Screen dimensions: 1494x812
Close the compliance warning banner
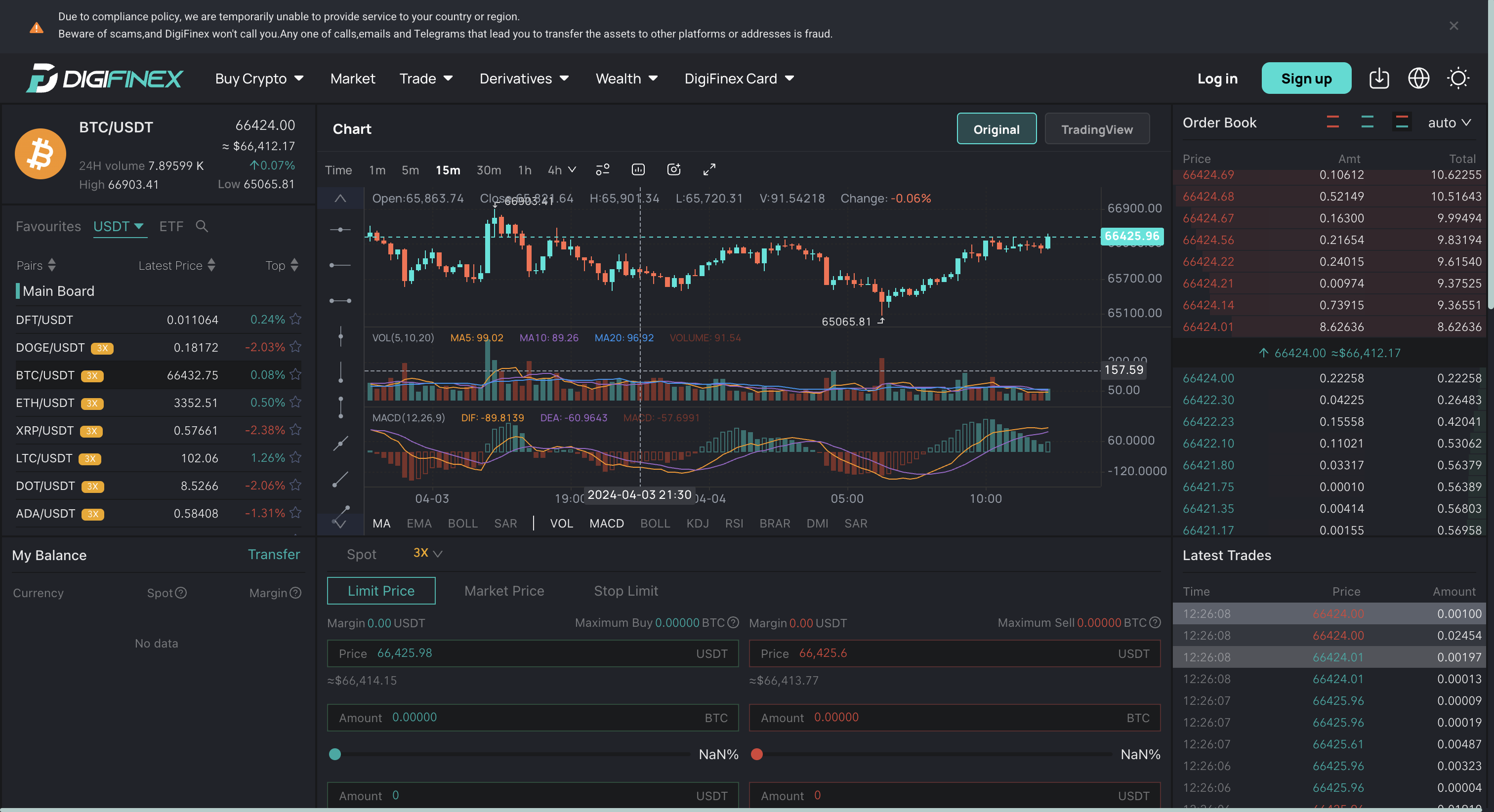point(1453,26)
